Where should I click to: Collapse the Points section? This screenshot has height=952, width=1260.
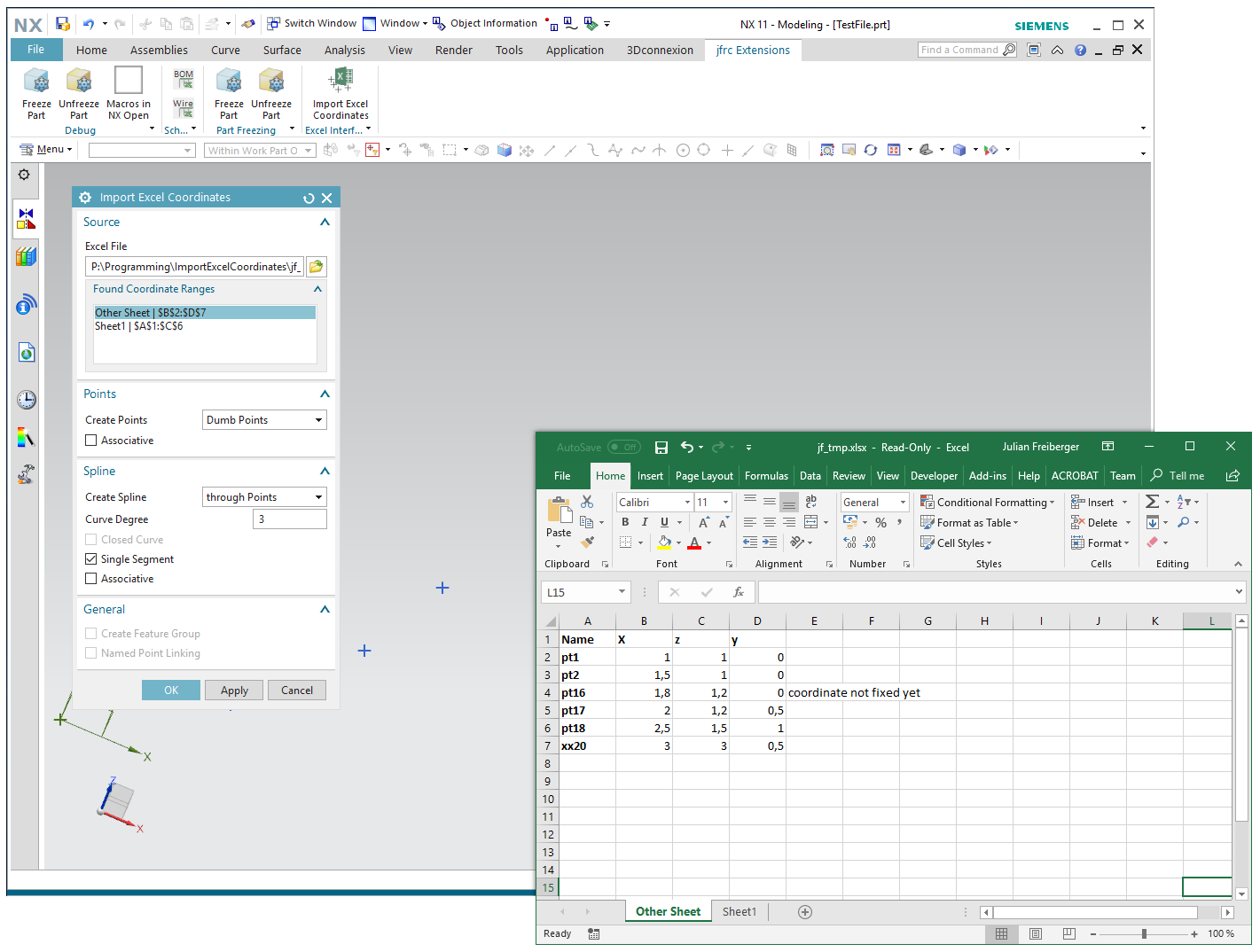(x=325, y=394)
